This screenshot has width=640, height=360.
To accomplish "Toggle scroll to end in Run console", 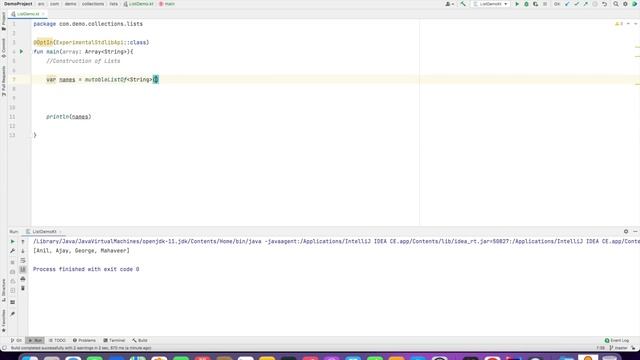I will click(x=23, y=270).
